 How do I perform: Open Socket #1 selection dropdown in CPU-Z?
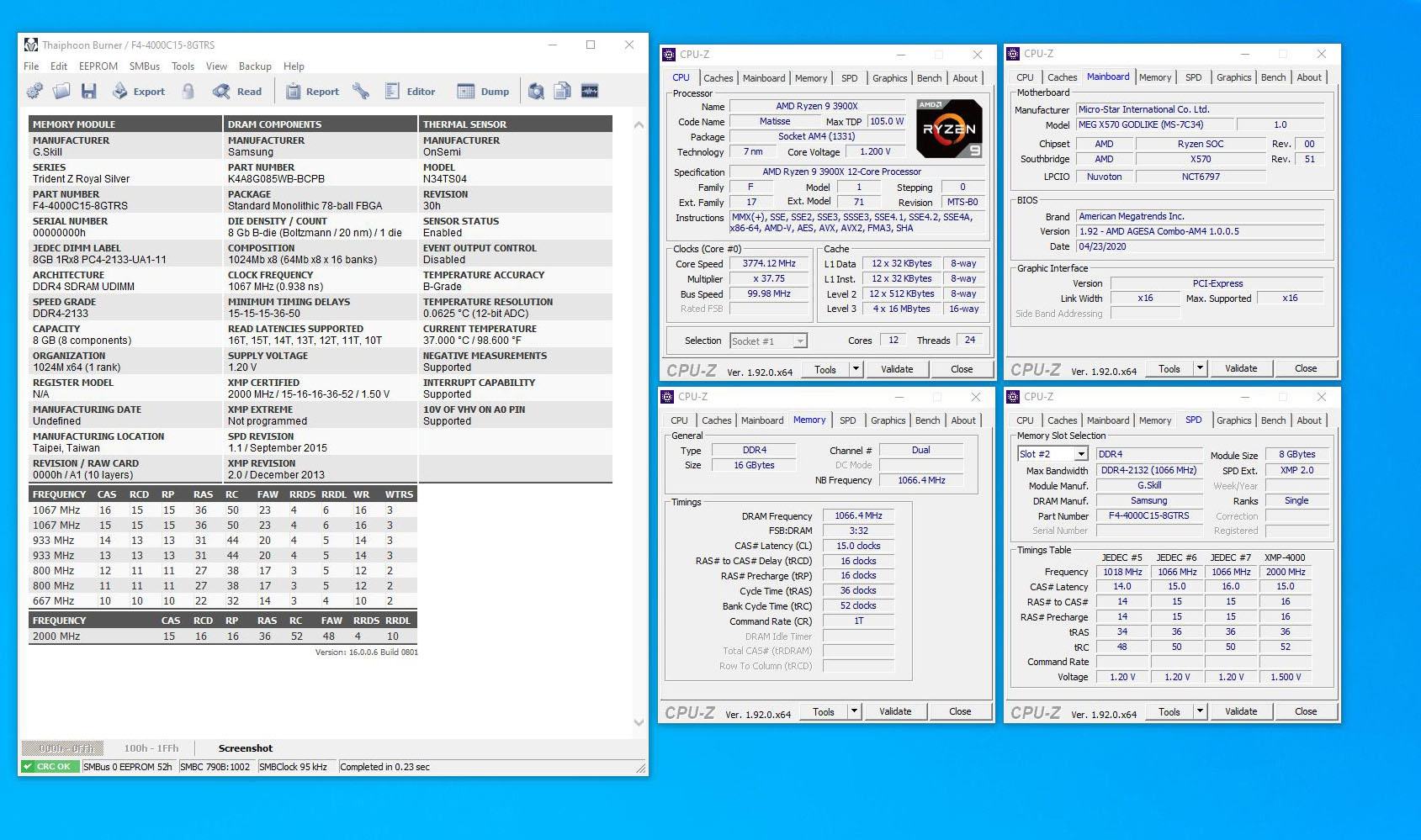click(x=768, y=341)
